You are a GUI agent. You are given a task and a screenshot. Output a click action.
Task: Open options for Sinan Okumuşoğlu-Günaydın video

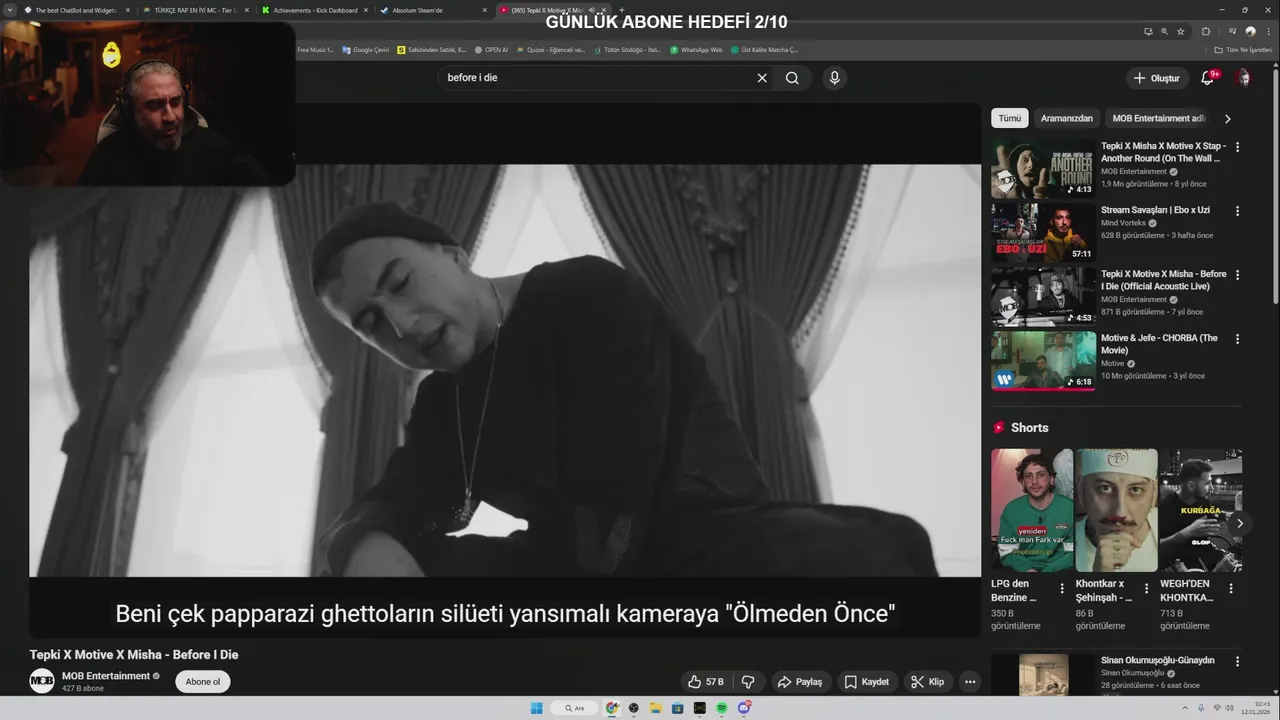point(1237,662)
